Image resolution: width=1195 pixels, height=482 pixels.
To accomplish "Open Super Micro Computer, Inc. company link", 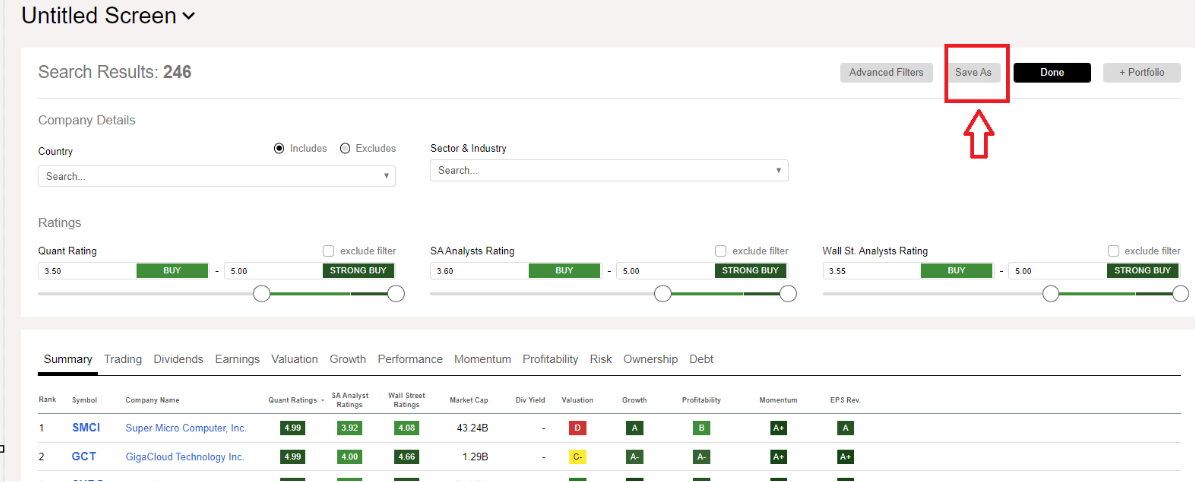I will point(186,429).
